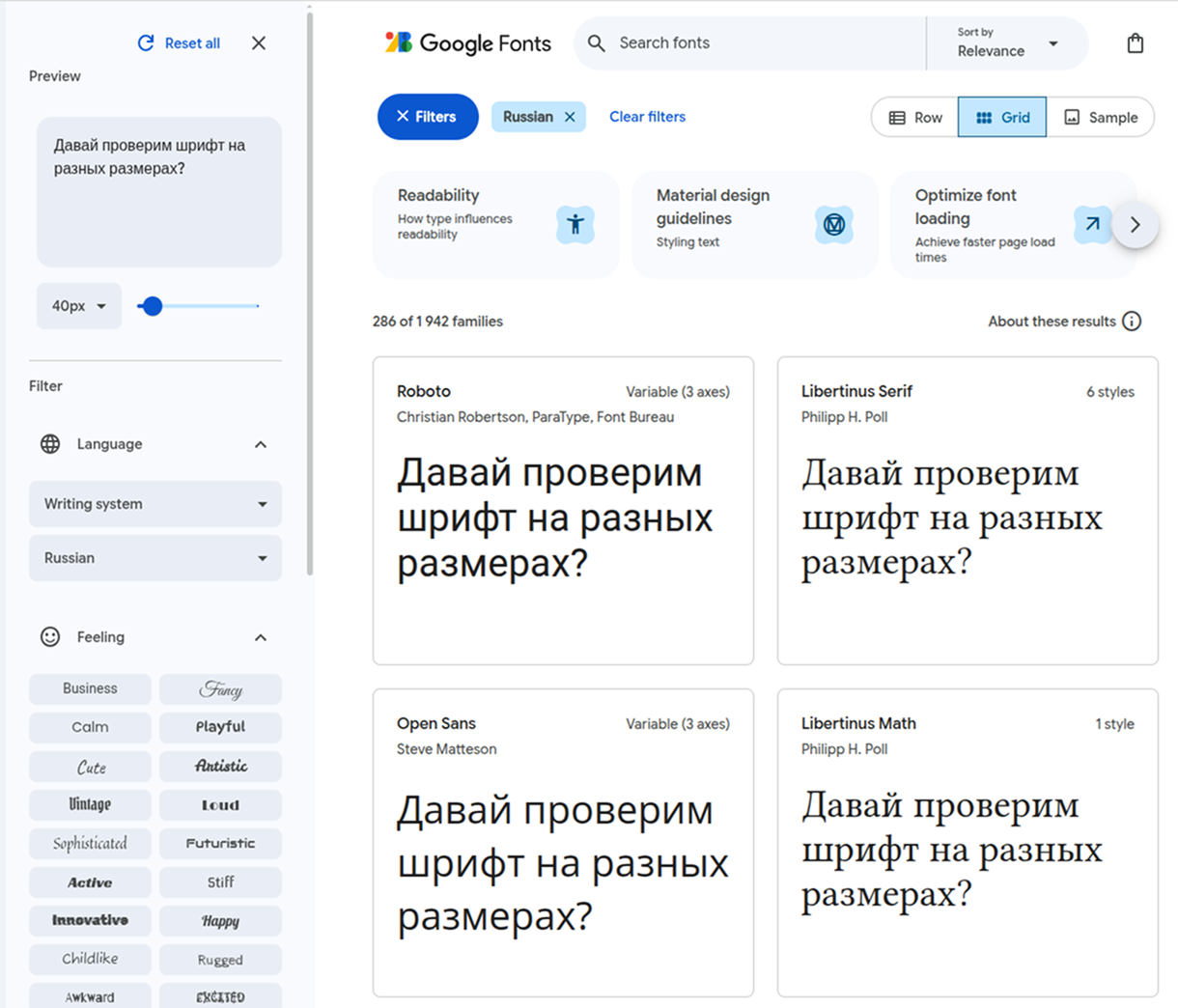This screenshot has width=1178, height=1008.
Task: Toggle the Futuristic feeling chip
Action: tap(220, 843)
